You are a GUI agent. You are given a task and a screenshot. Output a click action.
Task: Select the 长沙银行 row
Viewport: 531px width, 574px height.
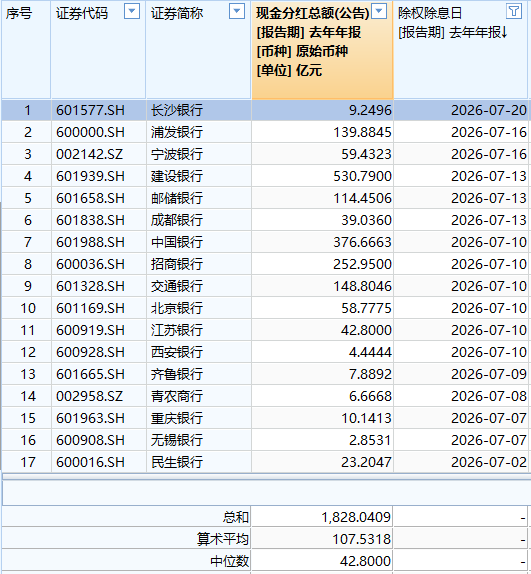pos(265,110)
